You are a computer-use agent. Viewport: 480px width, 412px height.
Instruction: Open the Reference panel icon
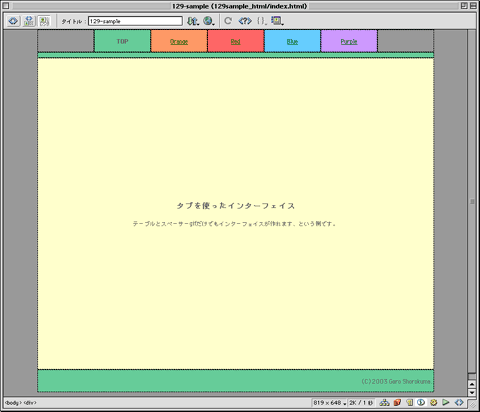(x=245, y=21)
